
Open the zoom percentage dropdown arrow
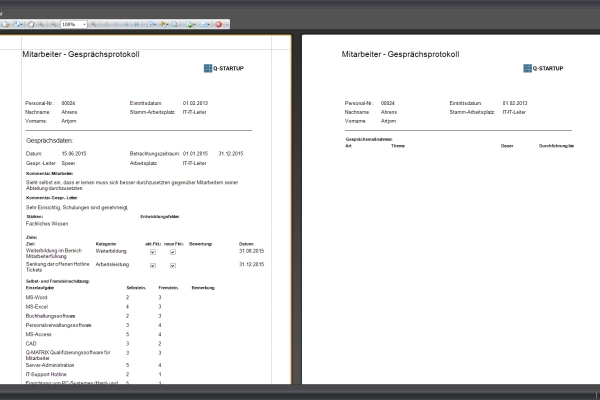[85, 24]
